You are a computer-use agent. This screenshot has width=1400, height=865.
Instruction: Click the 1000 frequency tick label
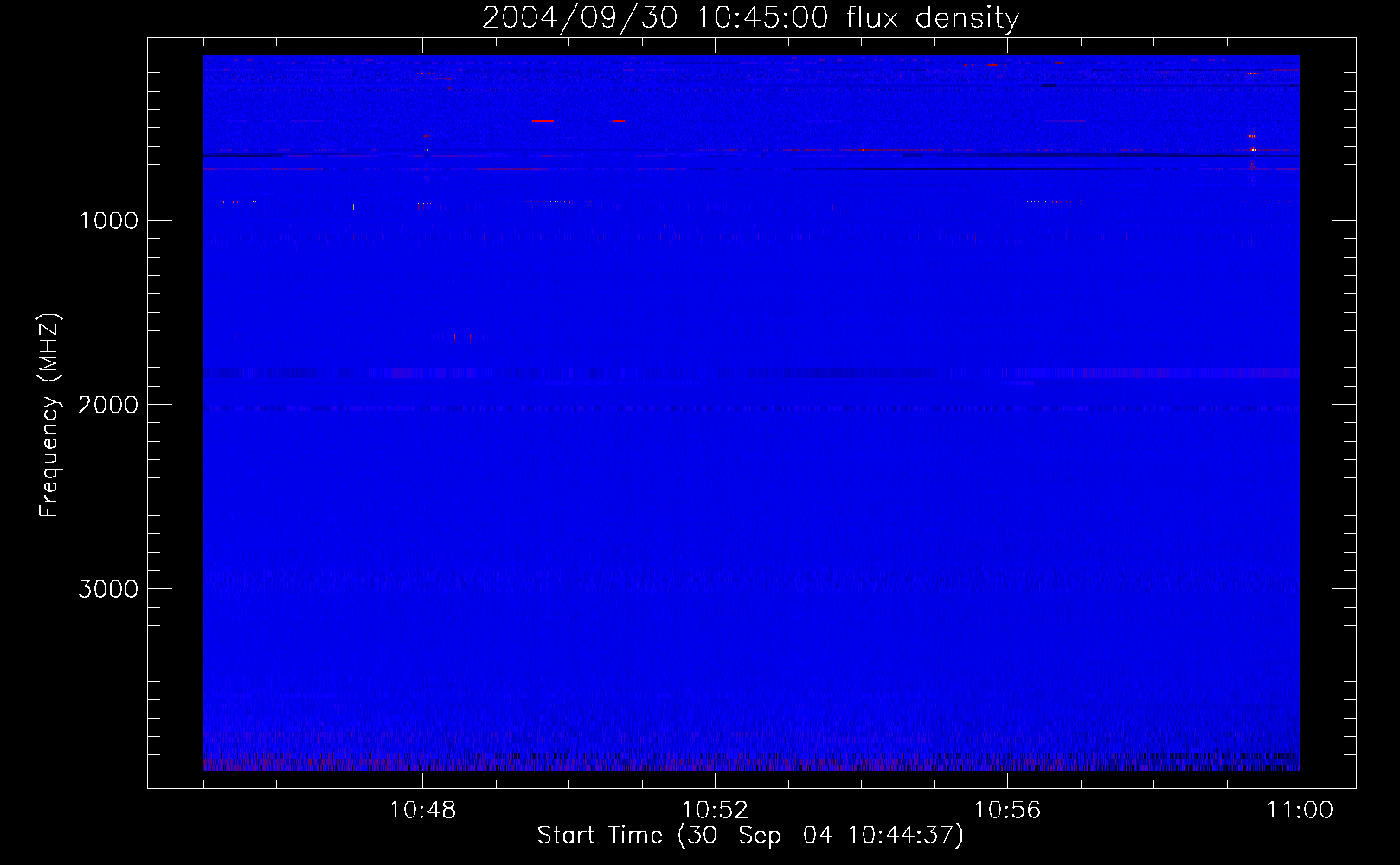108,221
